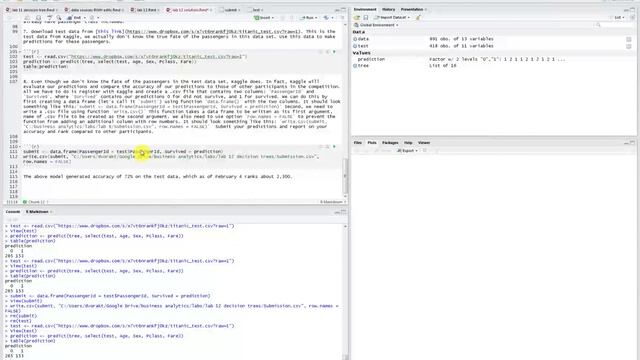640x360 pixels.
Task: Open the Export dropdown in Plots pane
Action: coord(407,151)
